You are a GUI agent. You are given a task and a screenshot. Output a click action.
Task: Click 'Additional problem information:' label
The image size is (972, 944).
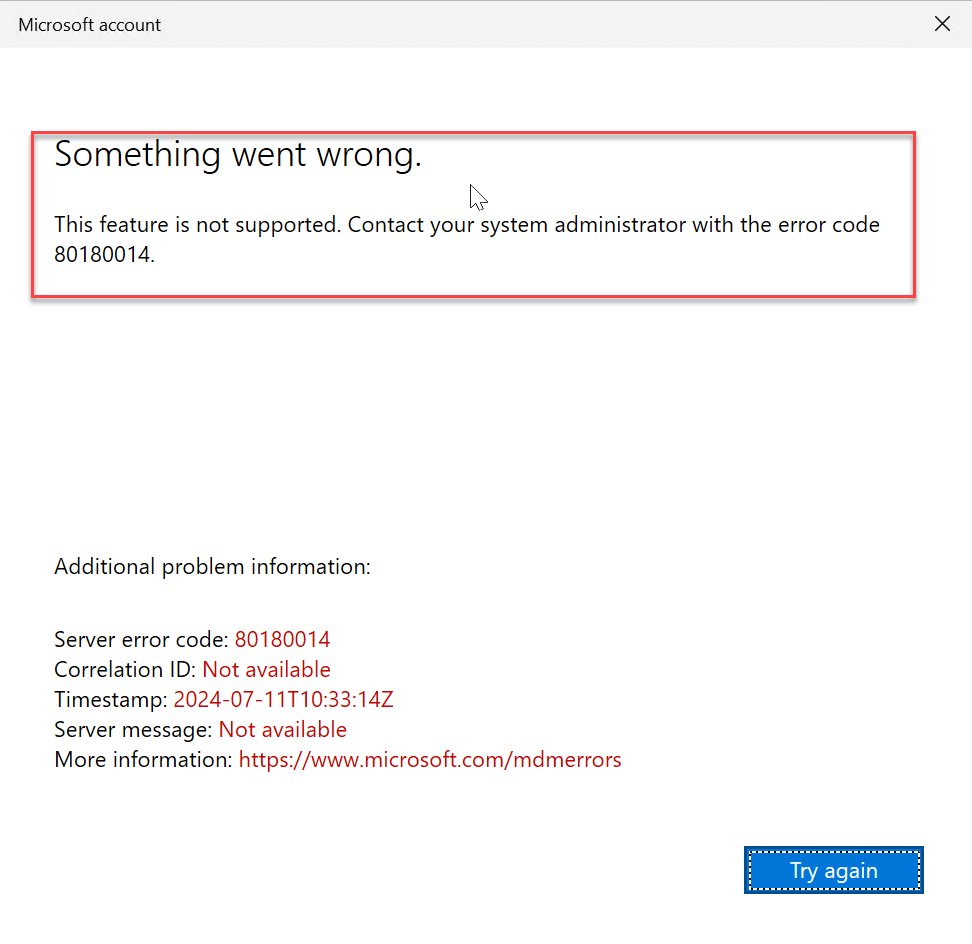pyautogui.click(x=212, y=567)
